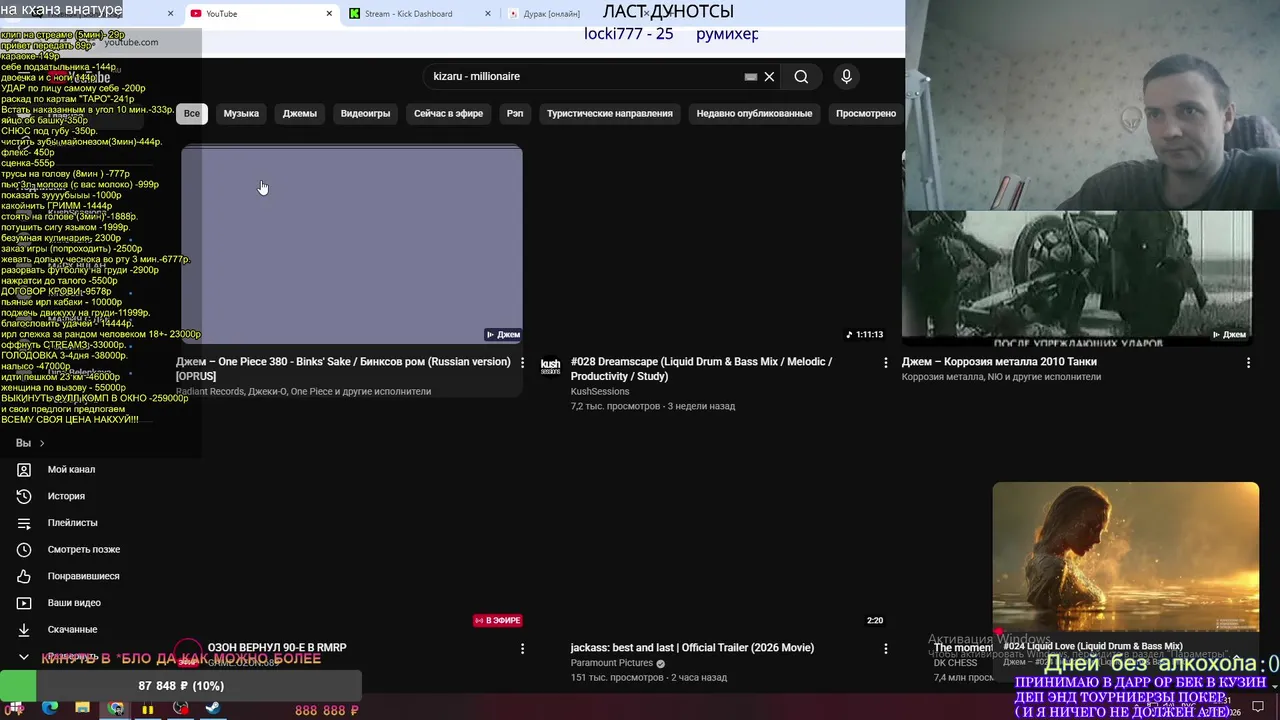Image resolution: width=1280 pixels, height=720 pixels.
Task: Click the yellow app icon in taskbar
Action: (x=148, y=709)
